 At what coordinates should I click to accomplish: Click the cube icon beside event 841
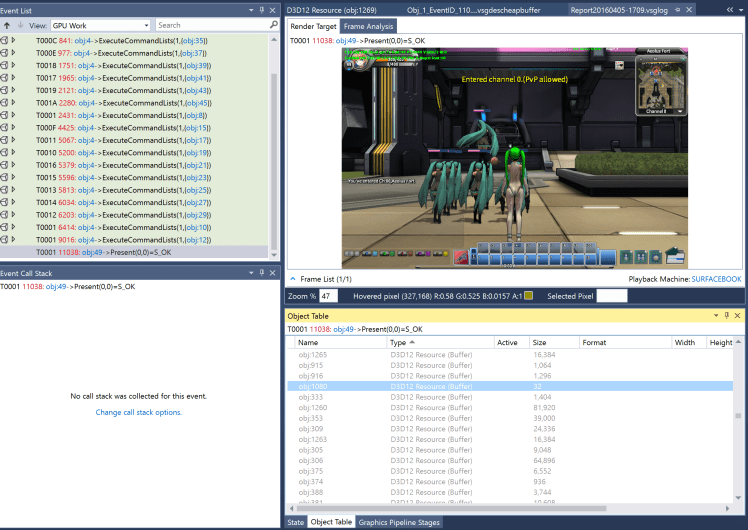pyautogui.click(x=5, y=40)
